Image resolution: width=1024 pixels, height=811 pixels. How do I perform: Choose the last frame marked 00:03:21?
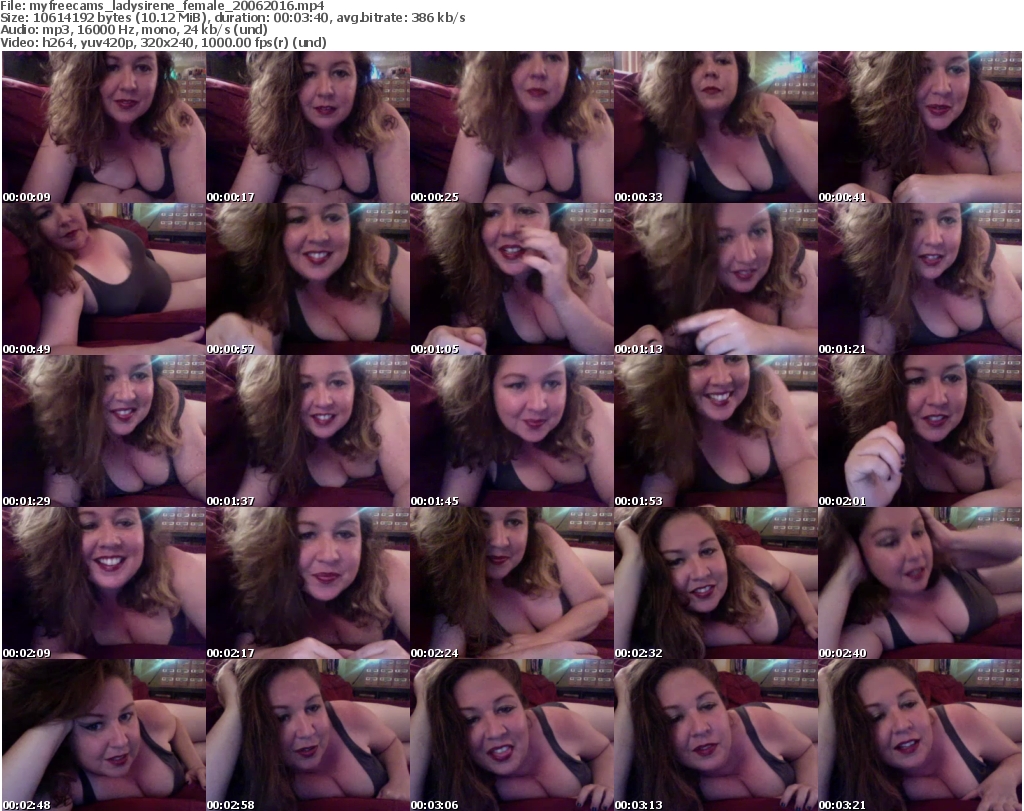coord(920,735)
